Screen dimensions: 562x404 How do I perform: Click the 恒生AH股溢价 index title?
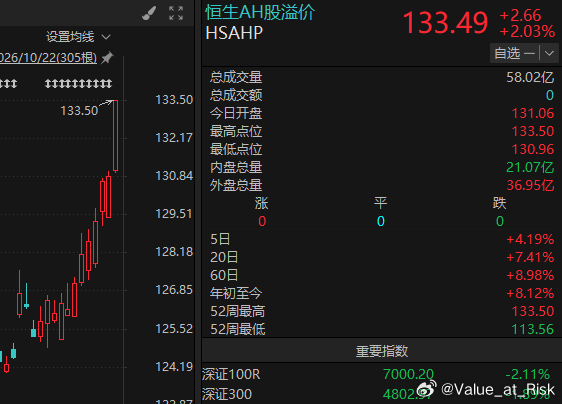[260, 12]
